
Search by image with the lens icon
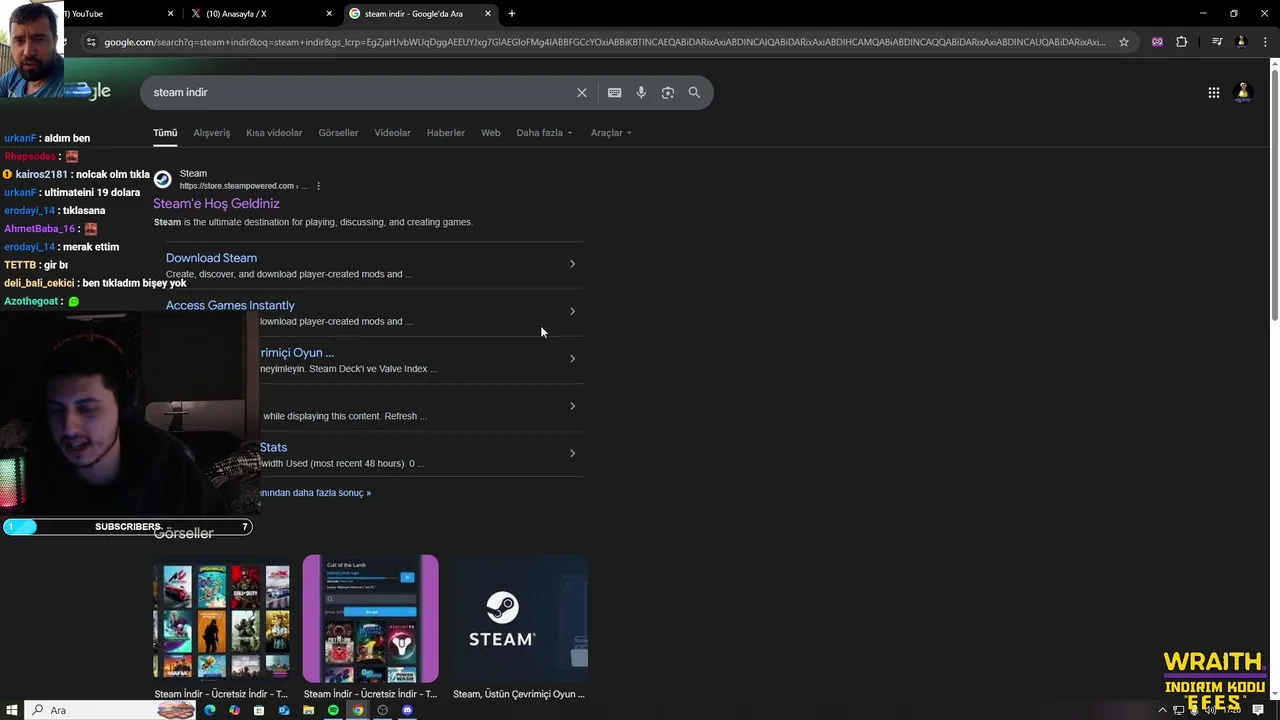tap(667, 92)
